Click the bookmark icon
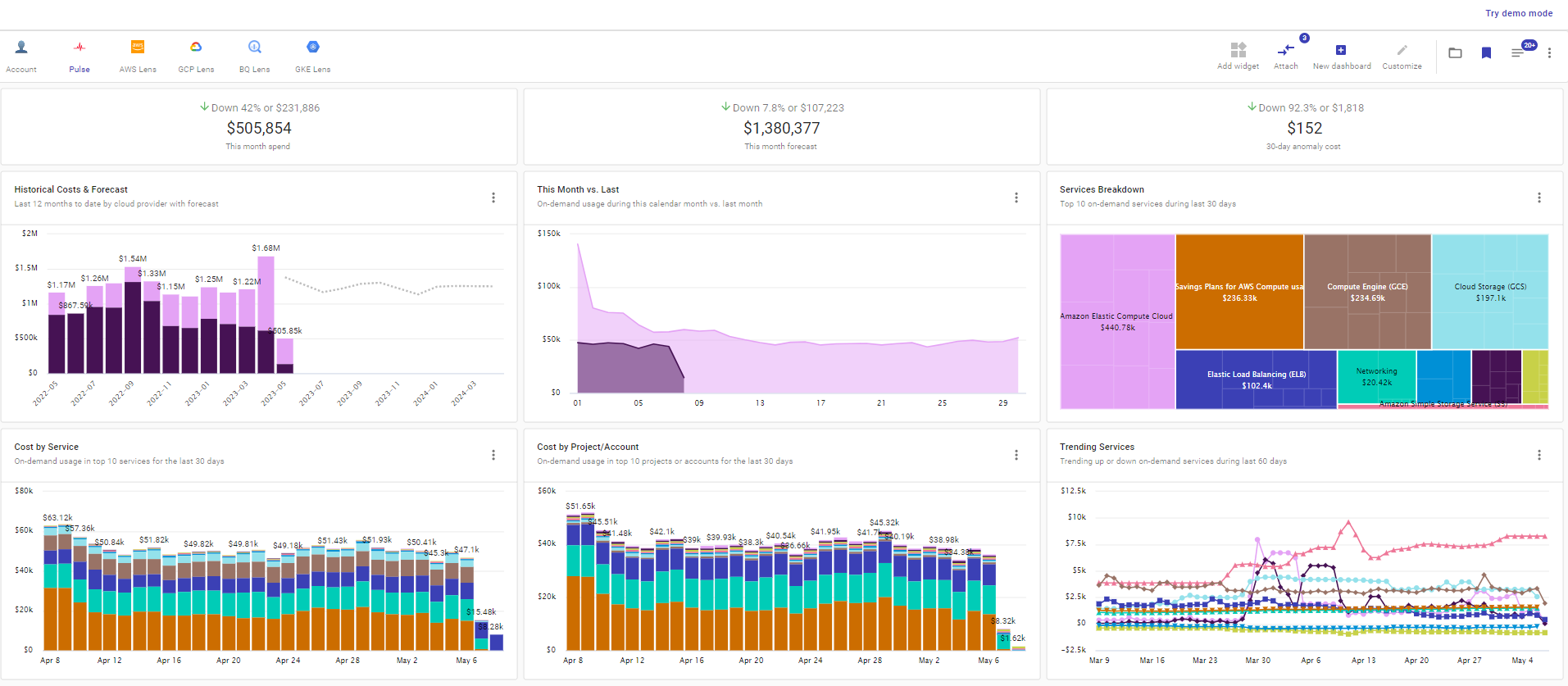The height and width of the screenshot is (686, 1568). pyautogui.click(x=1486, y=53)
